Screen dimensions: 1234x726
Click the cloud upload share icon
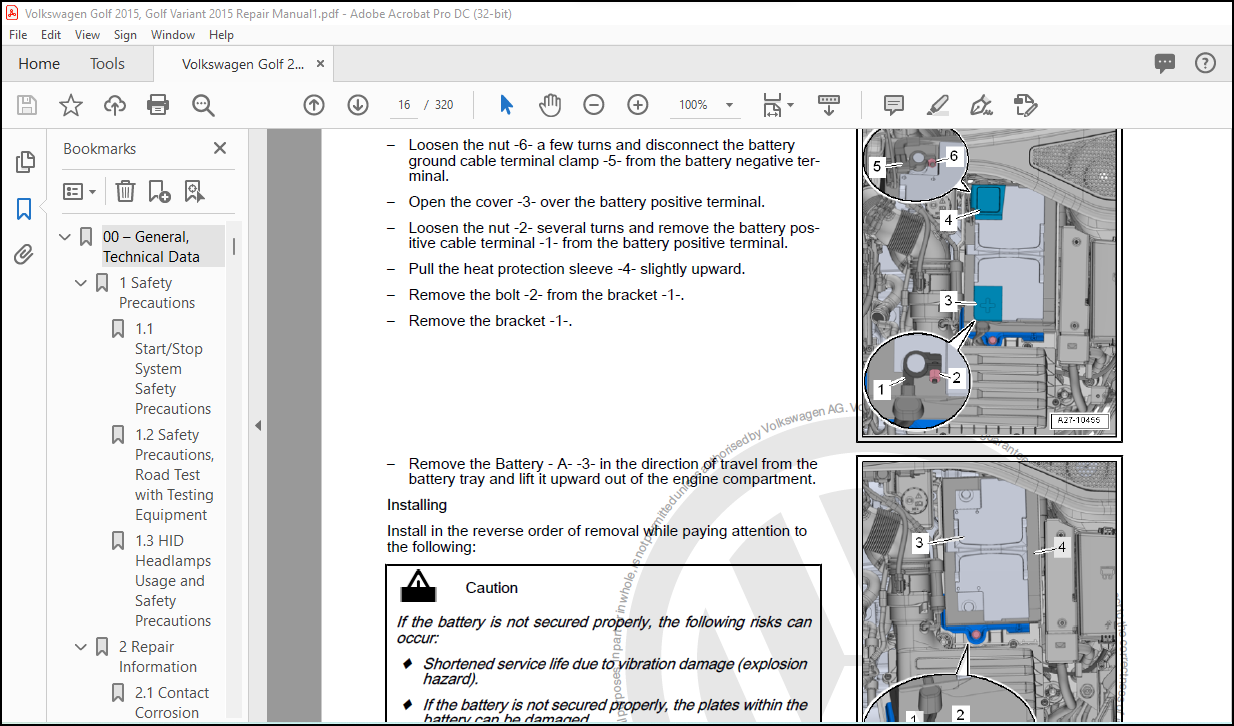[115, 105]
